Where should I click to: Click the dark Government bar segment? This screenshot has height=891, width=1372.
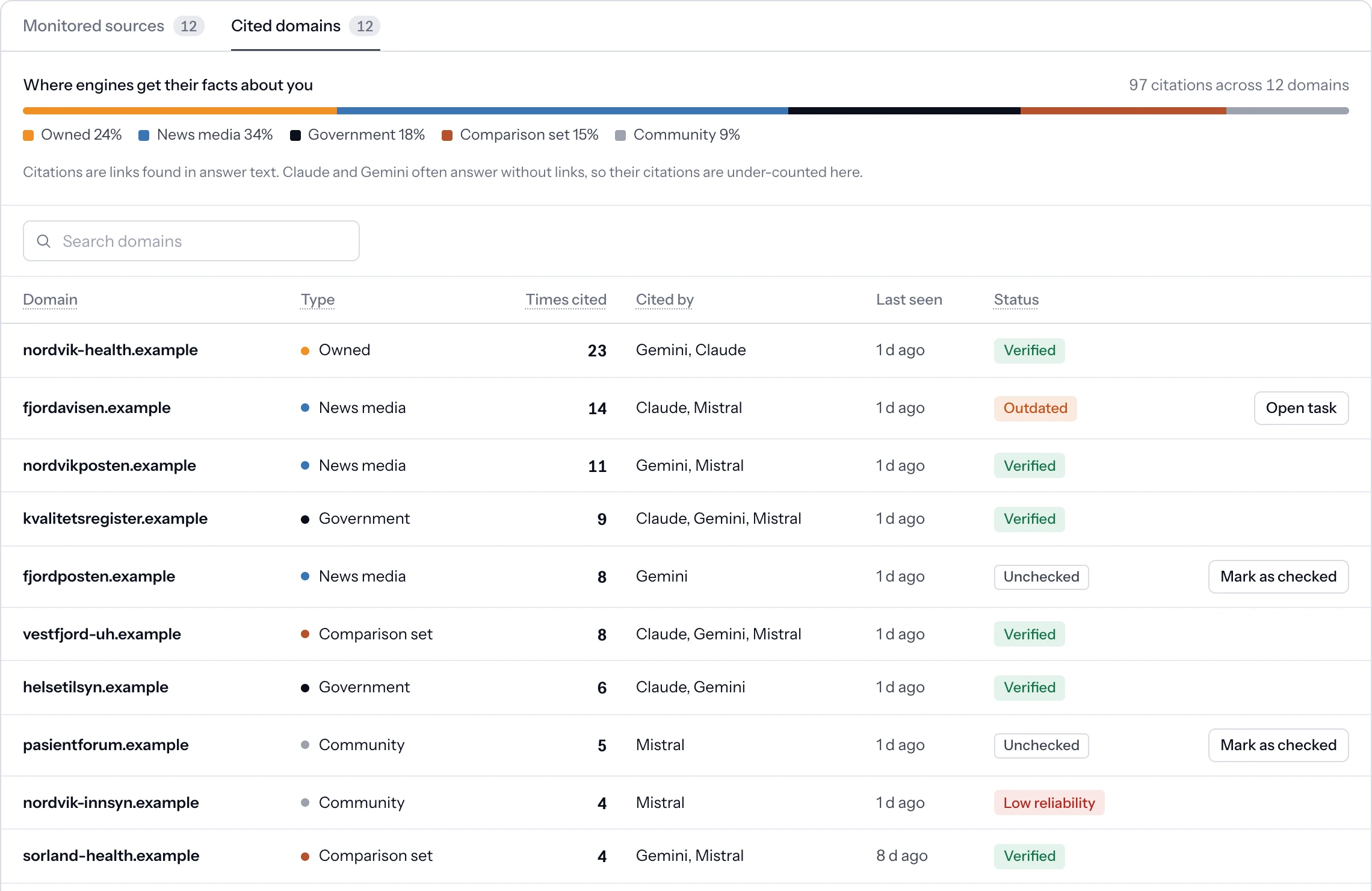tap(904, 111)
